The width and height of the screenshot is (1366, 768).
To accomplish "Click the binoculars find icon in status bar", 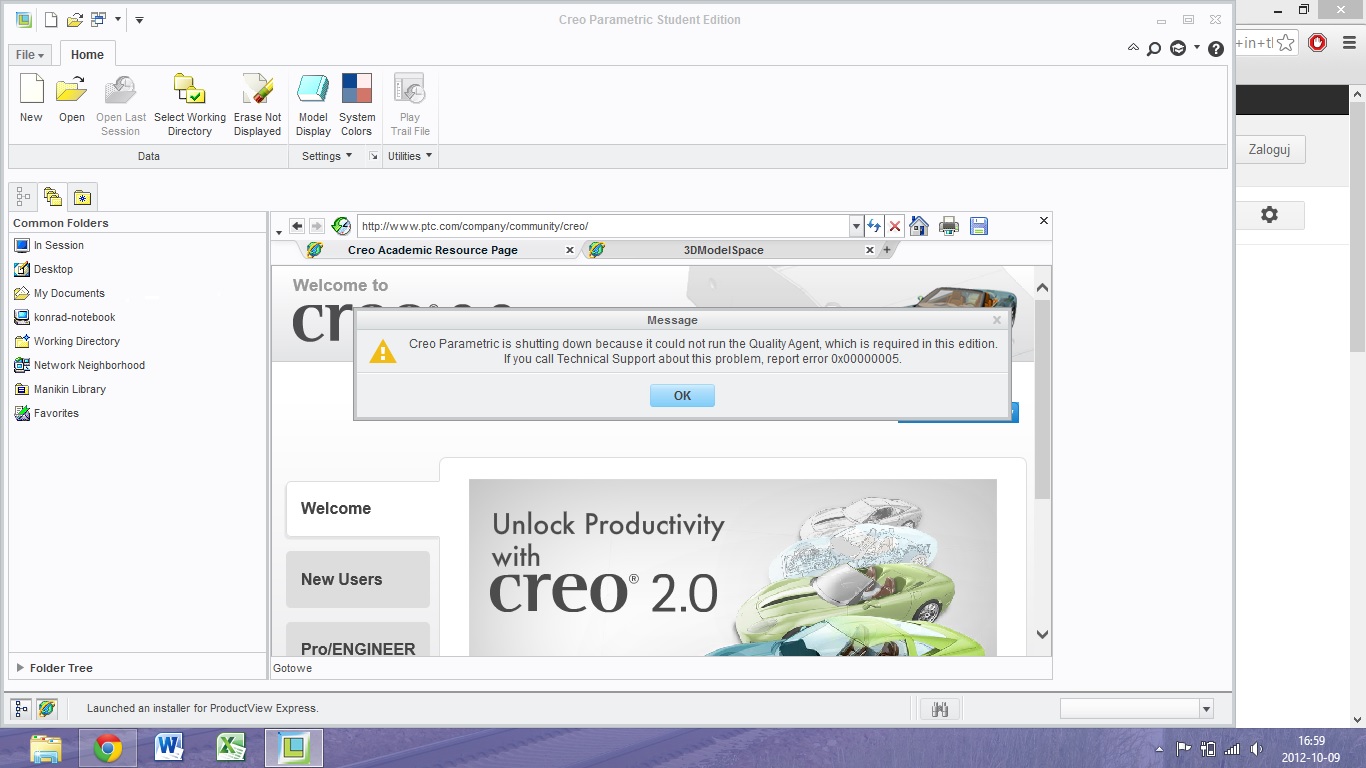I will click(x=939, y=709).
